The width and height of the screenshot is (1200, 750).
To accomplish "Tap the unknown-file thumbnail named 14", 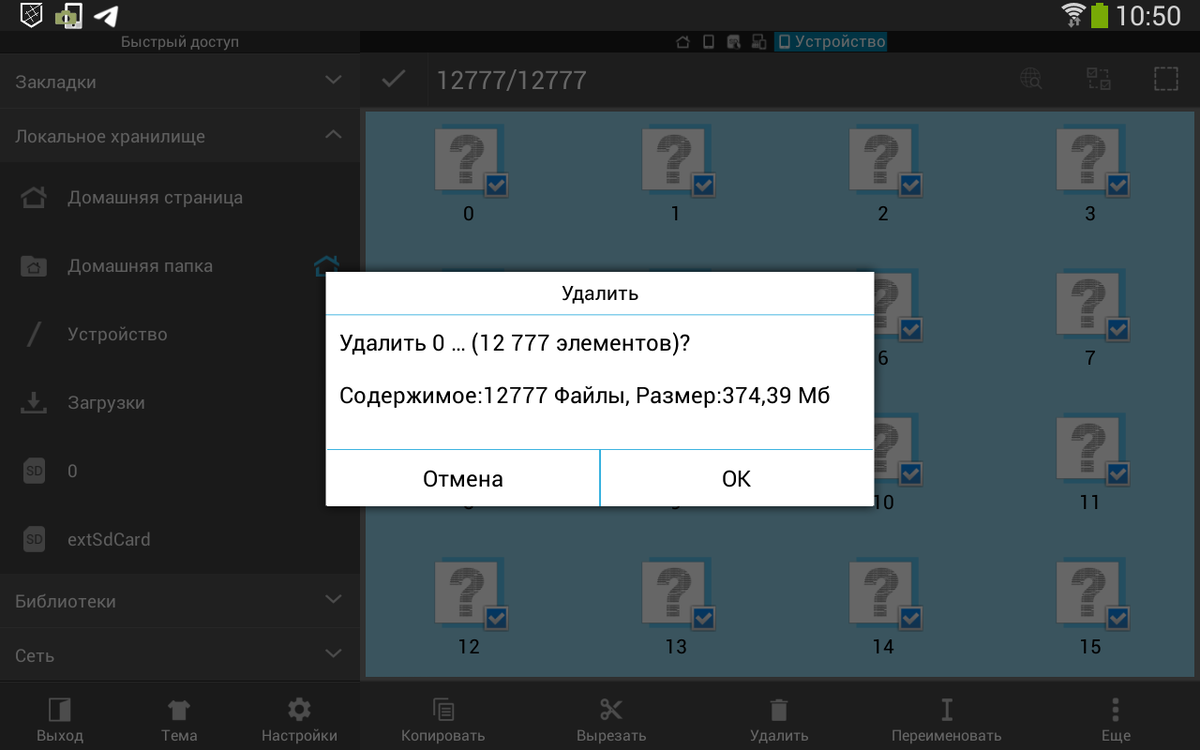I will [x=883, y=593].
